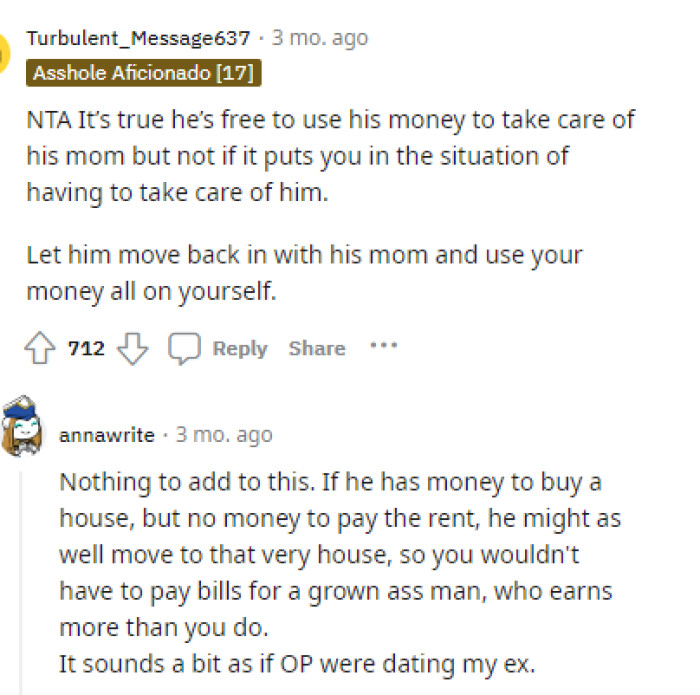This screenshot has height=695, width=700.
Task: Open Turbulent_Message637's user profile
Action: coord(137,39)
